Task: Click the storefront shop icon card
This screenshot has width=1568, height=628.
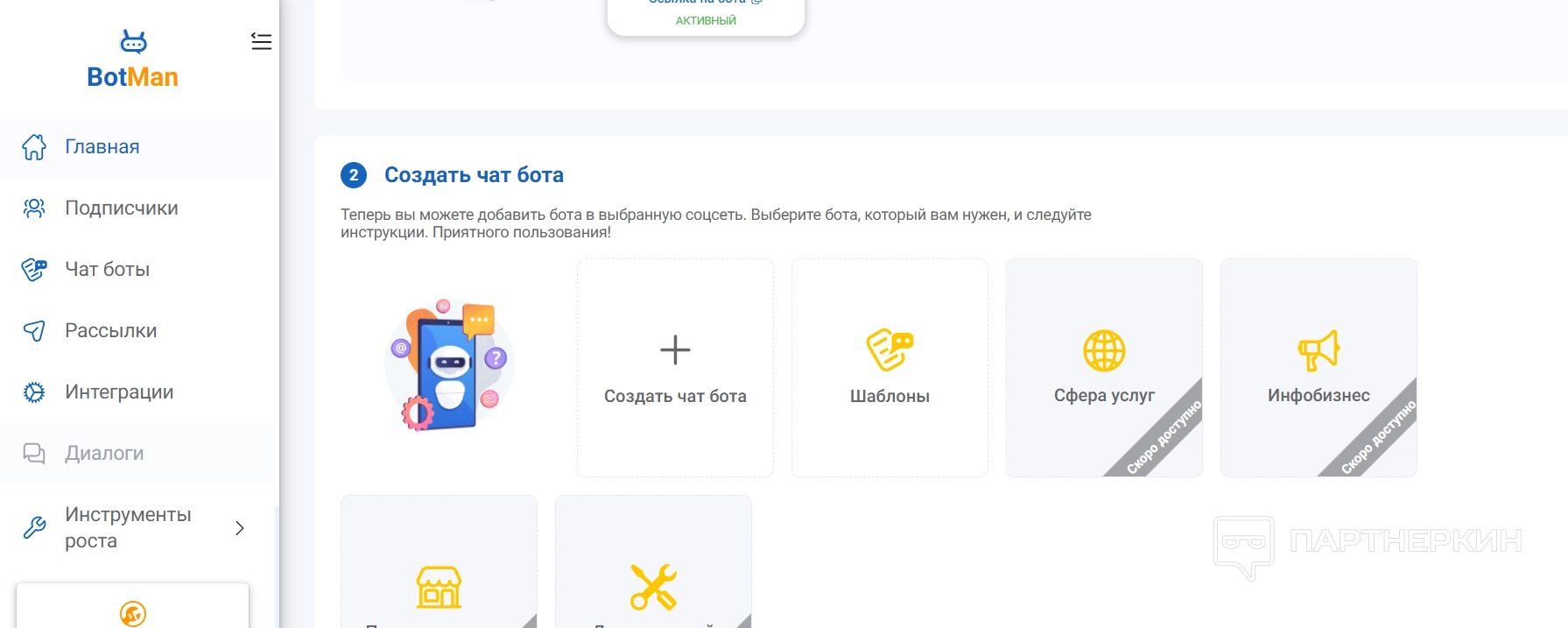Action: [x=439, y=587]
